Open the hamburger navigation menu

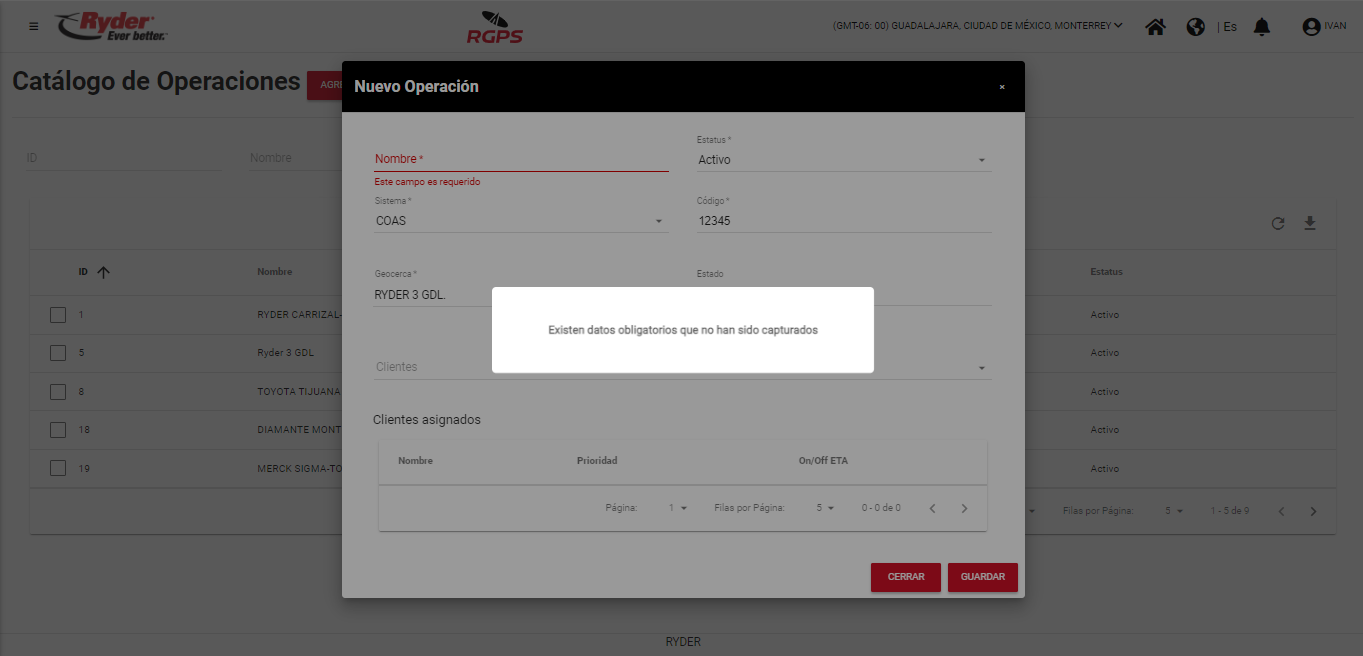point(34,26)
